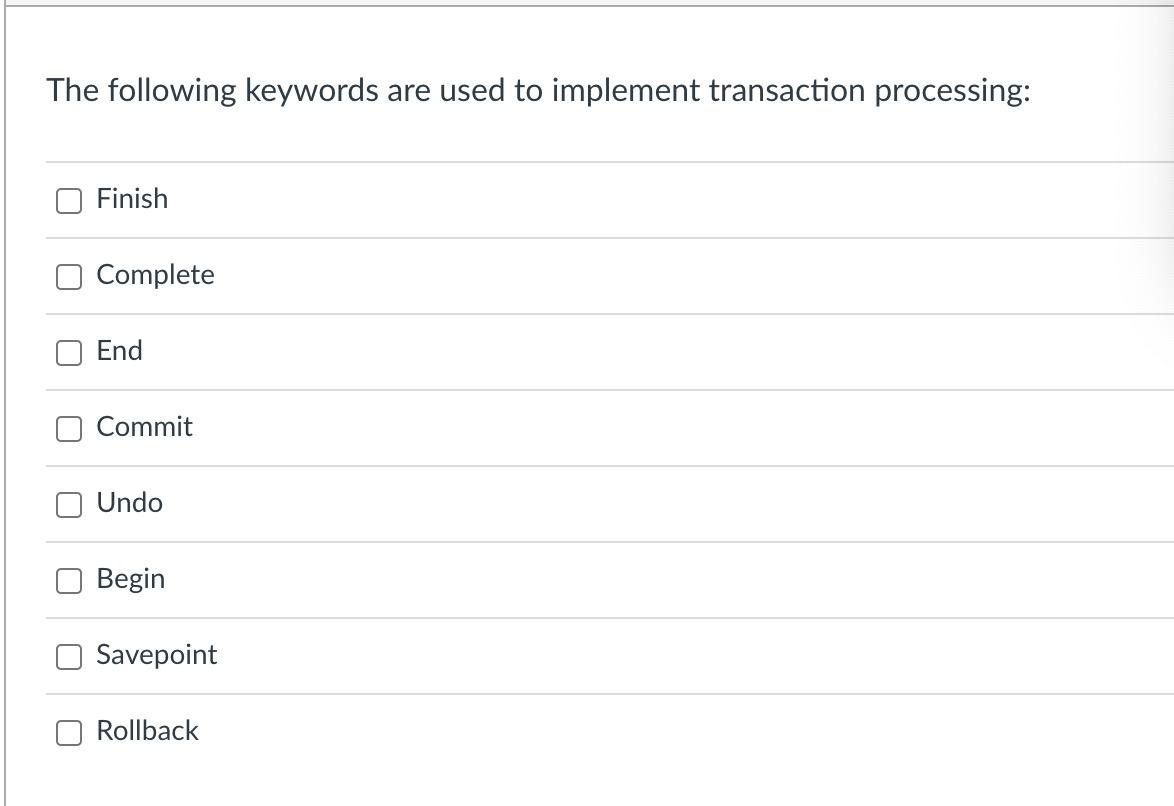The height and width of the screenshot is (806, 1174).
Task: Select the Rollback answer label
Action: pyautogui.click(x=147, y=731)
